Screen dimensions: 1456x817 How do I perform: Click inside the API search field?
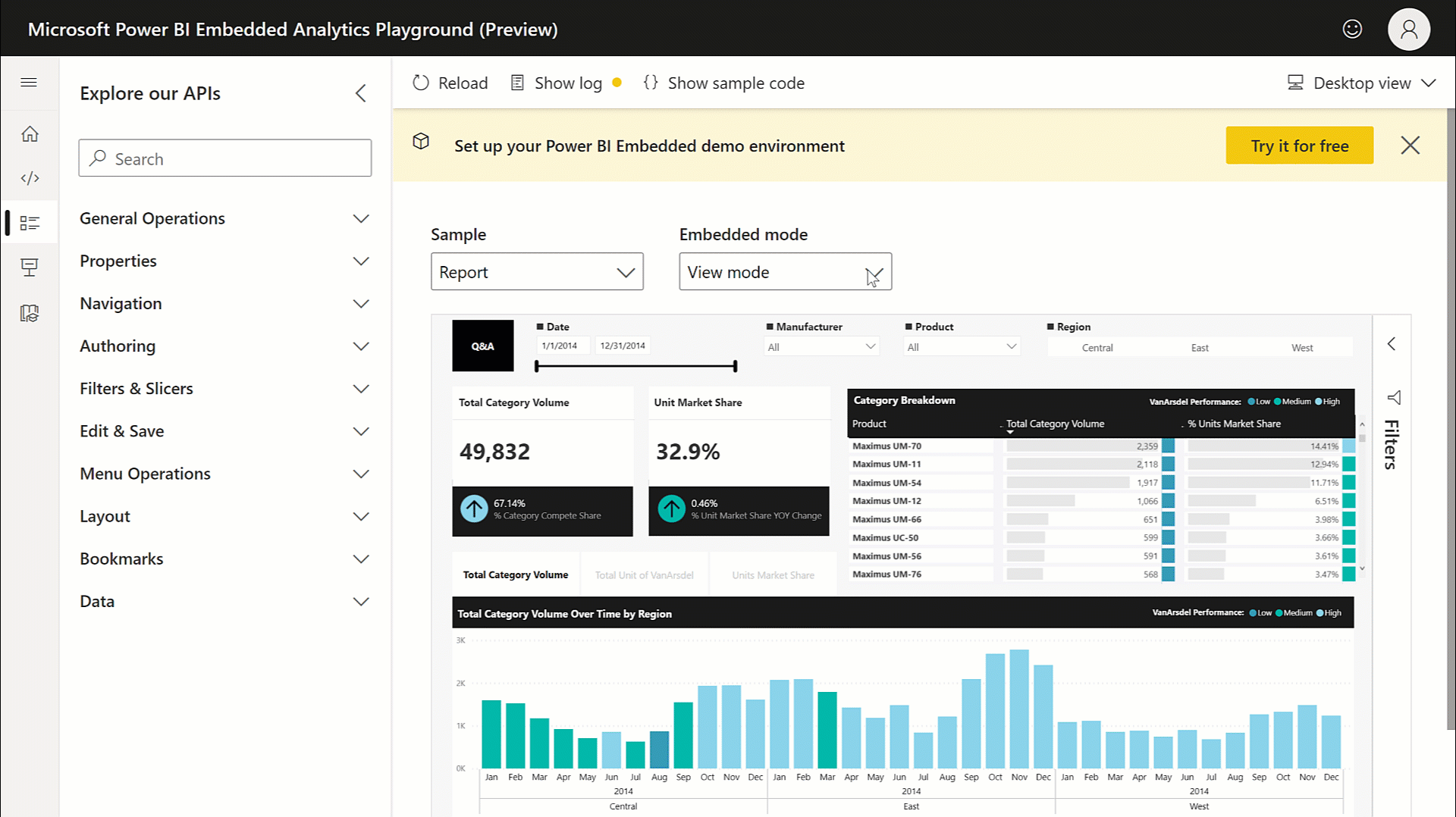224,158
